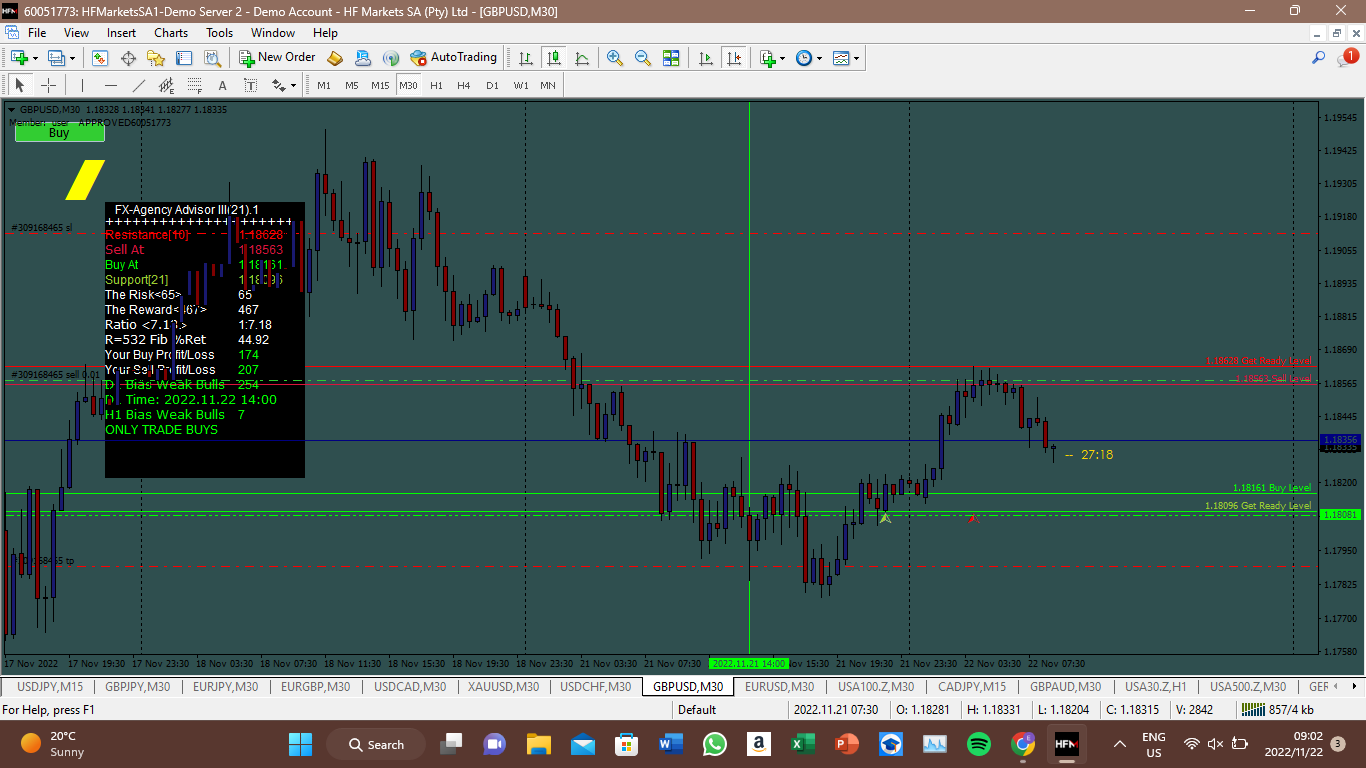Select the Crosshair tool
Viewport: 1366px width, 768px height.
[x=47, y=85]
